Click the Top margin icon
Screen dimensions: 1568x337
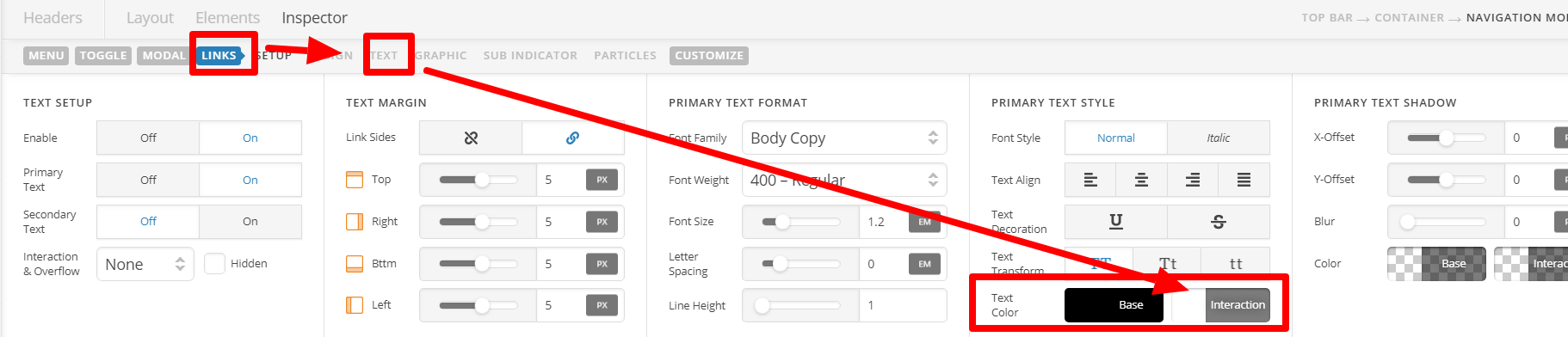click(355, 180)
